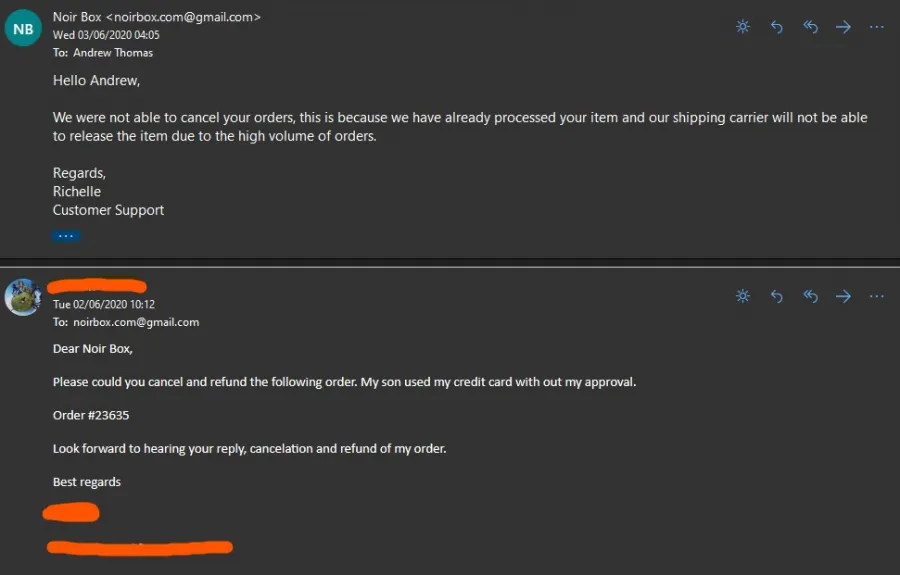Toggle light mode sun icon on Noir Box email
The height and width of the screenshot is (575, 900).
pyautogui.click(x=743, y=26)
